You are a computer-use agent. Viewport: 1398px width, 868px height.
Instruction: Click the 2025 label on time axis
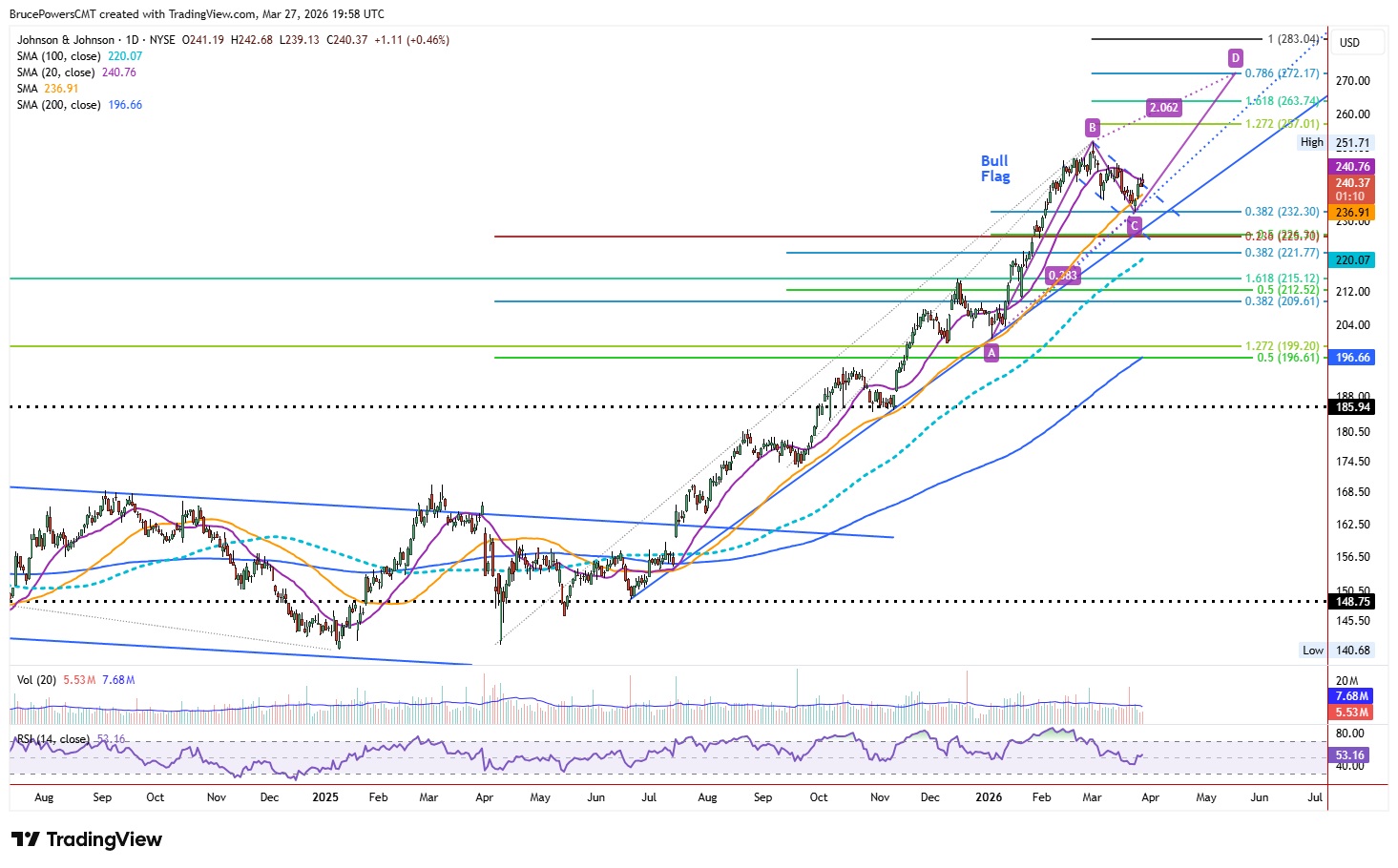[x=325, y=797]
